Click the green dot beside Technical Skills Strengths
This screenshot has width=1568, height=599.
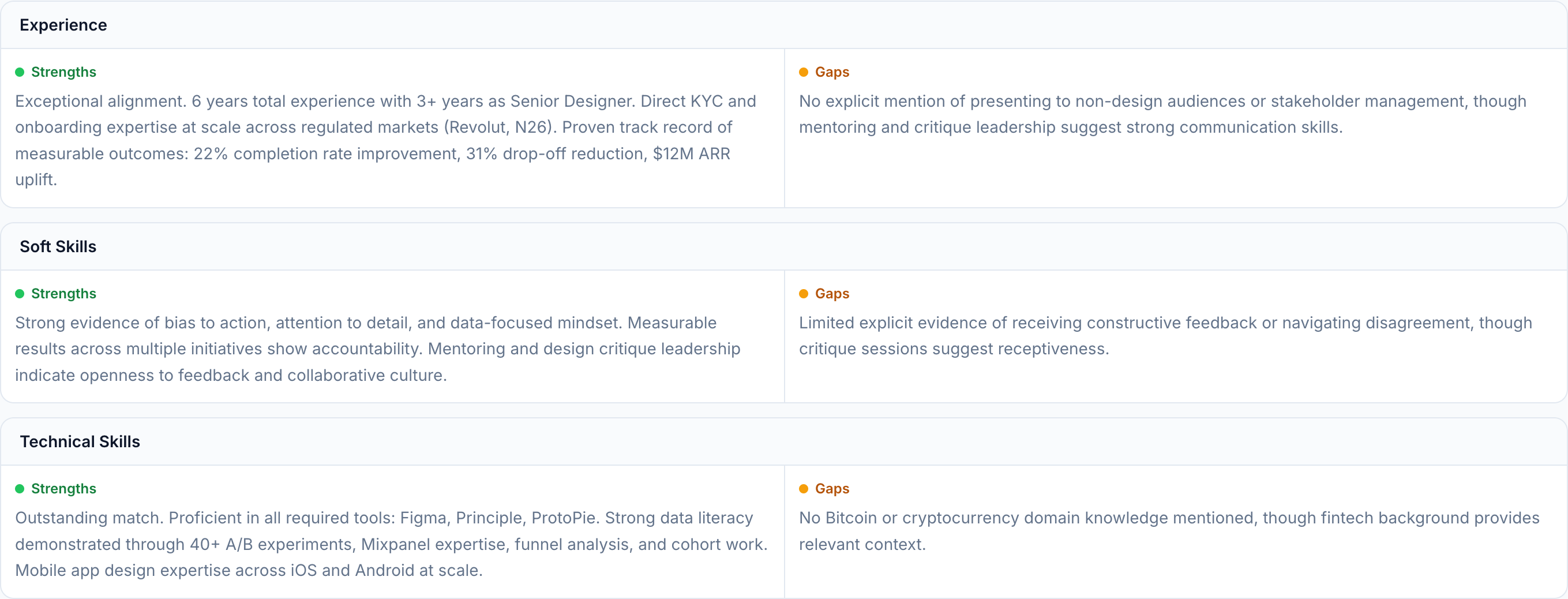tap(20, 489)
